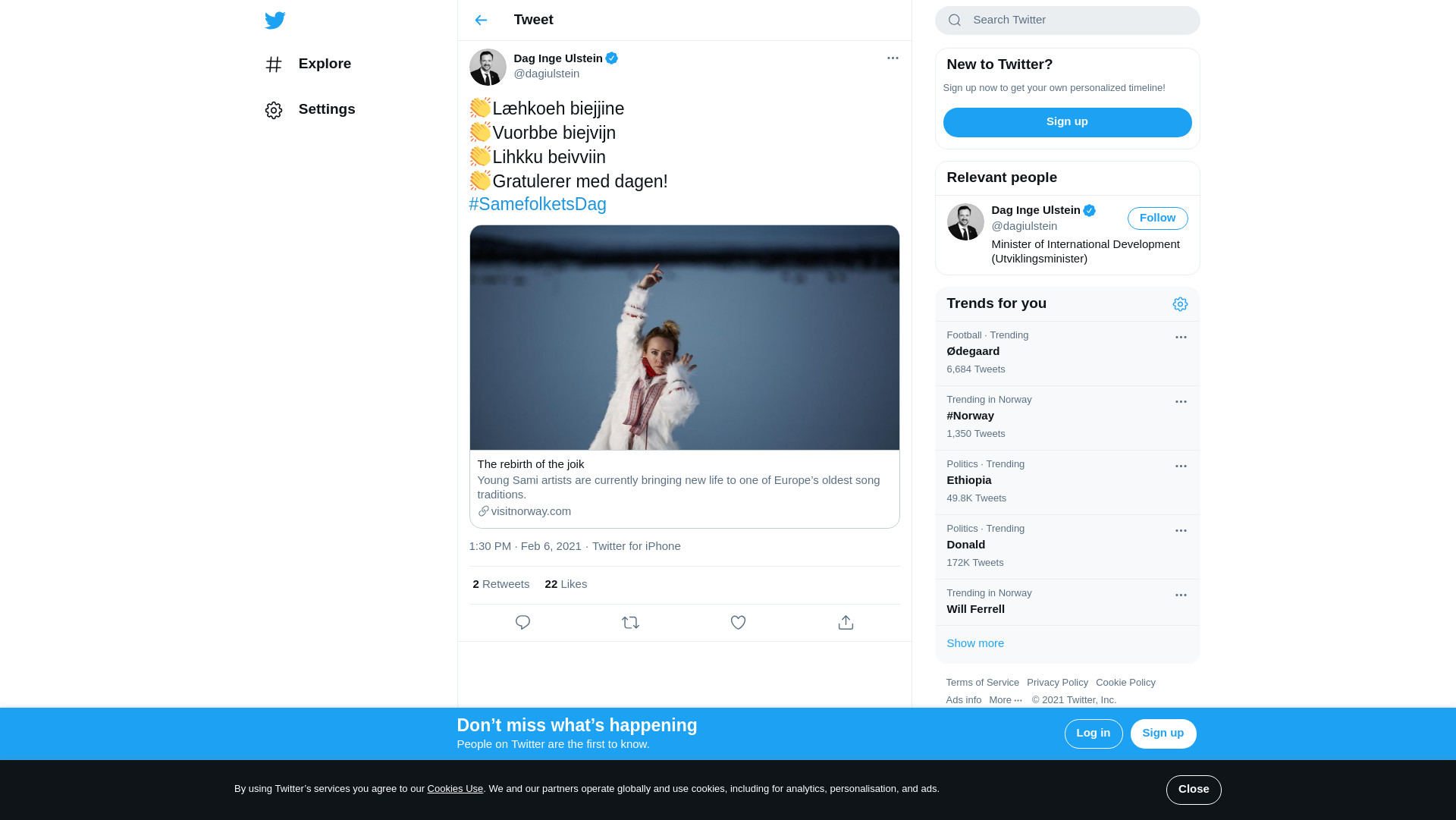Open more options for Will Ferrell trend

pos(1181,595)
